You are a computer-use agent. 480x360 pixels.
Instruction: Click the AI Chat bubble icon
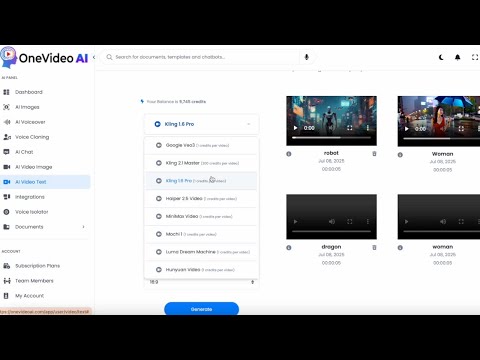6,152
